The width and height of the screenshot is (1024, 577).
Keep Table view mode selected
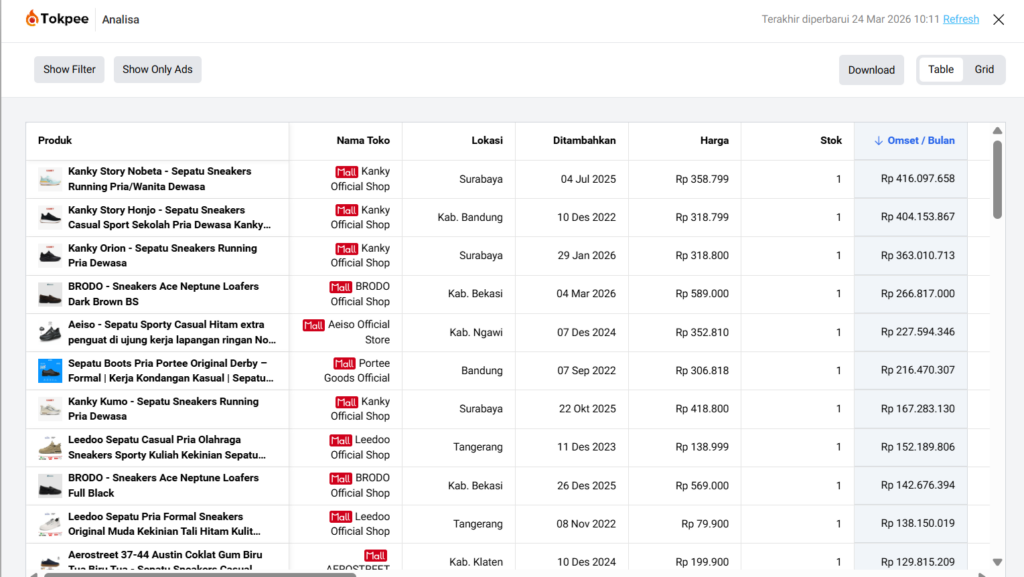click(x=940, y=70)
